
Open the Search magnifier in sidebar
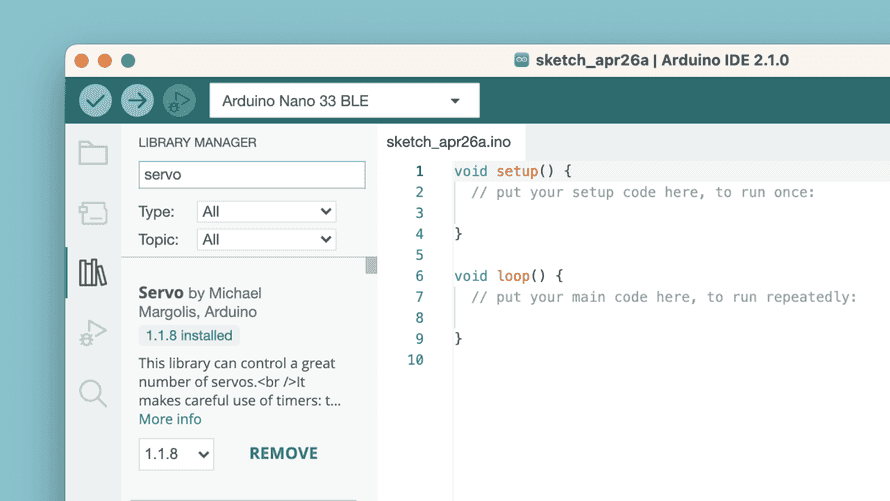click(x=93, y=393)
